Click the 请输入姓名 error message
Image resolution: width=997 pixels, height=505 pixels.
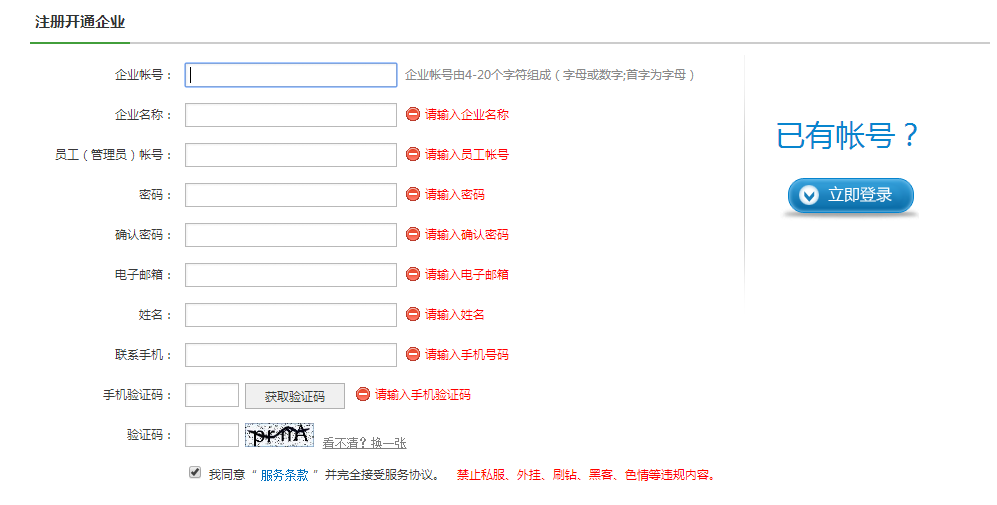(455, 315)
